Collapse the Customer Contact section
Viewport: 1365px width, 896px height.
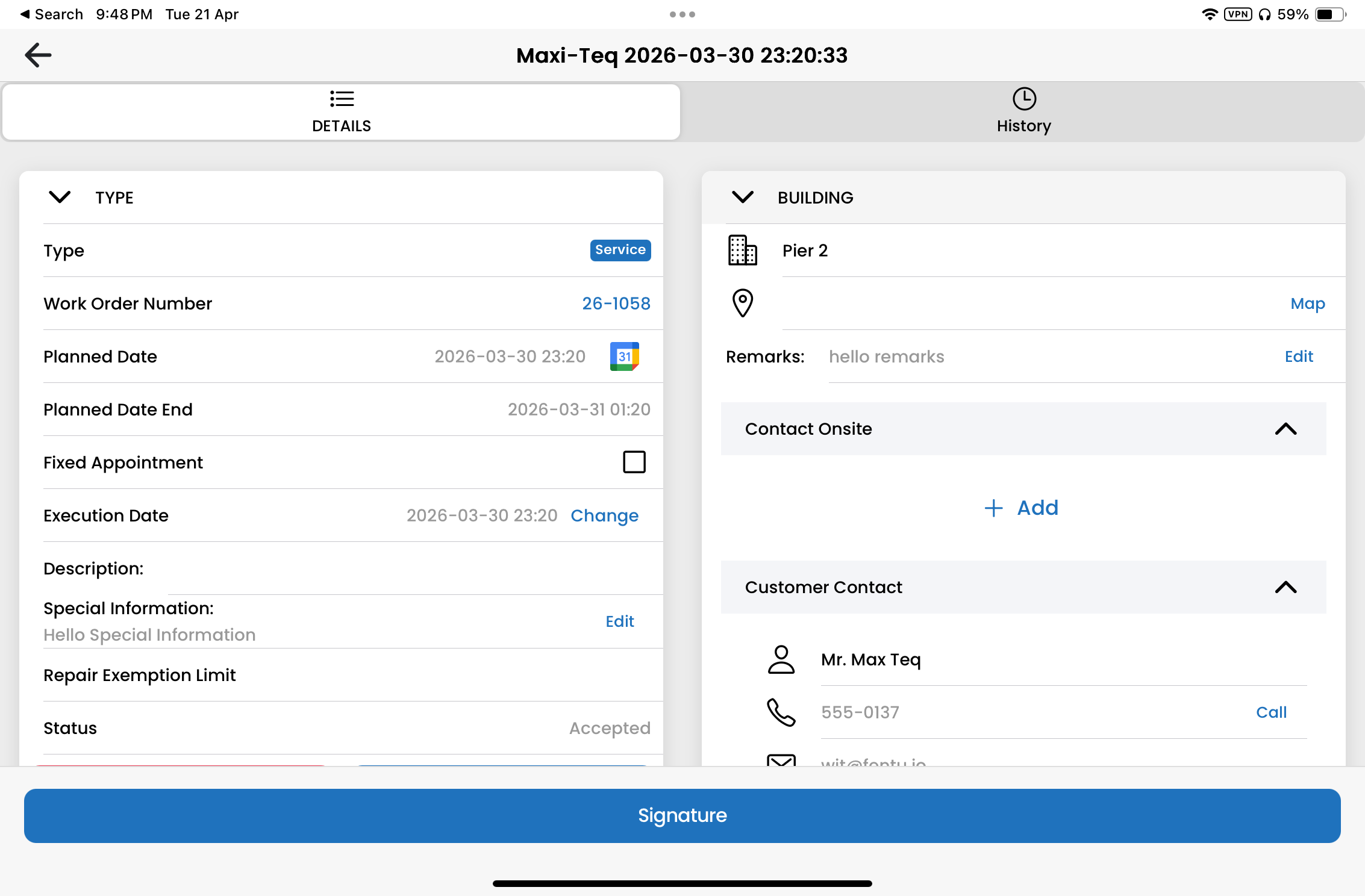point(1285,587)
